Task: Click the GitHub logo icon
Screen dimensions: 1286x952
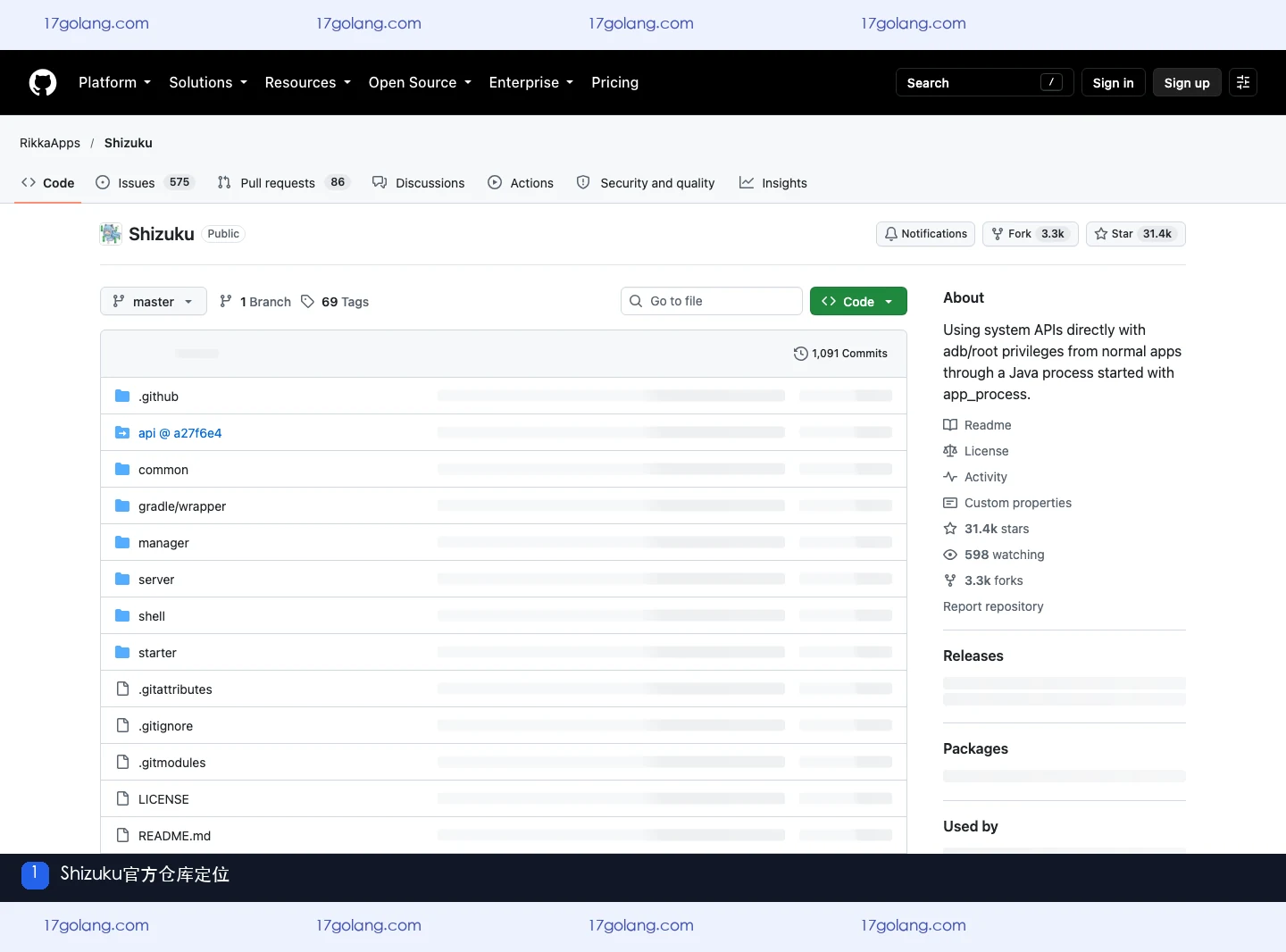Action: click(43, 82)
